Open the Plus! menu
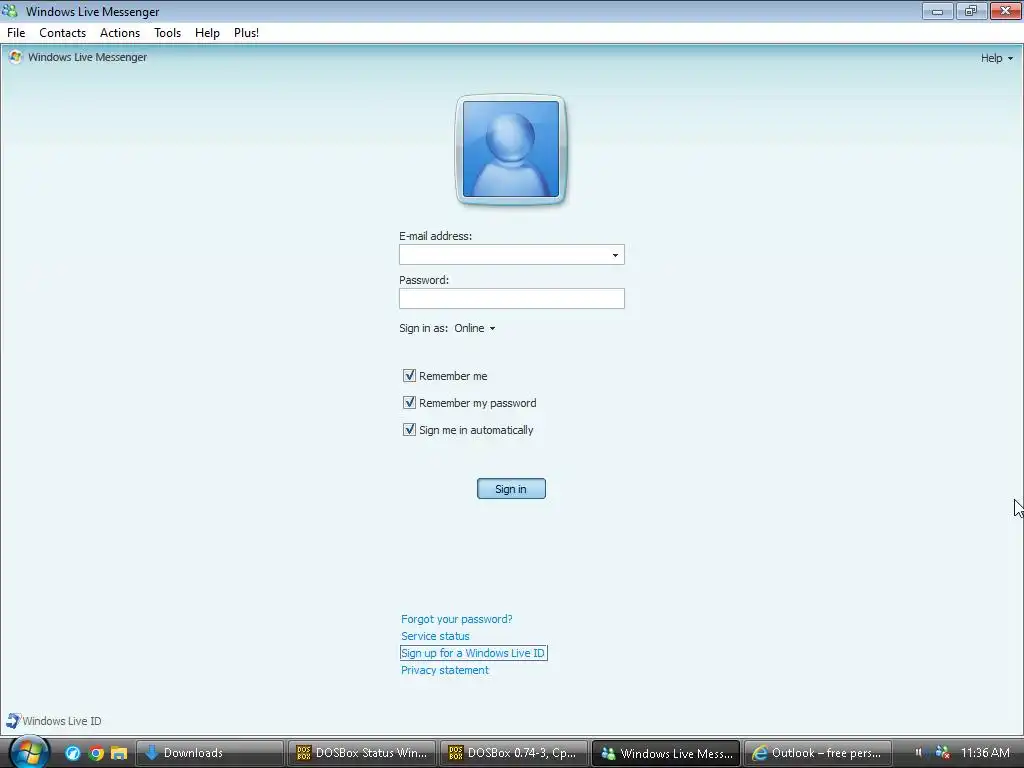This screenshot has height=768, width=1024. (x=246, y=33)
